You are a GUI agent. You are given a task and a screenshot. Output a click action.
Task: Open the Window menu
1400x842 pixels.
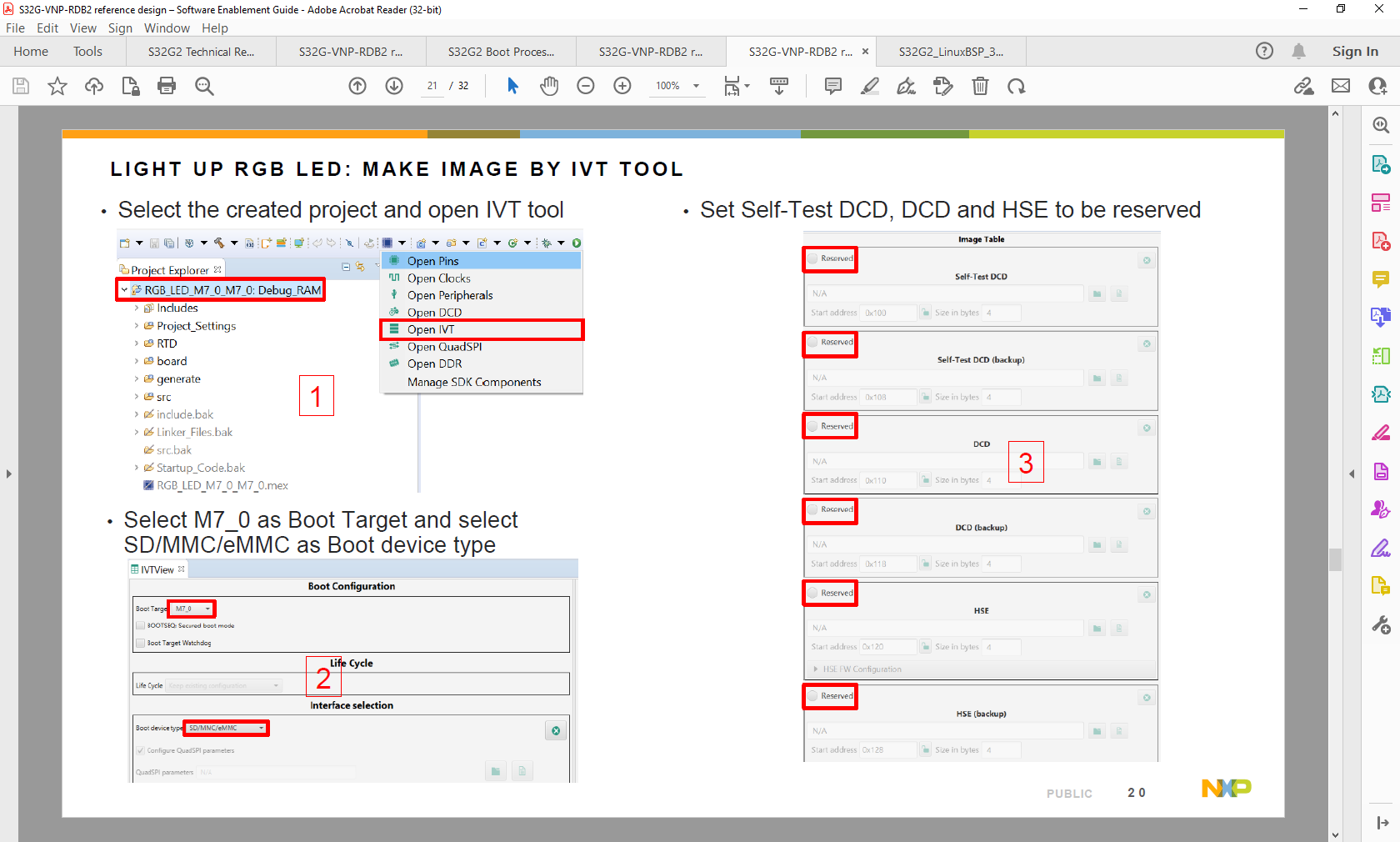point(167,28)
